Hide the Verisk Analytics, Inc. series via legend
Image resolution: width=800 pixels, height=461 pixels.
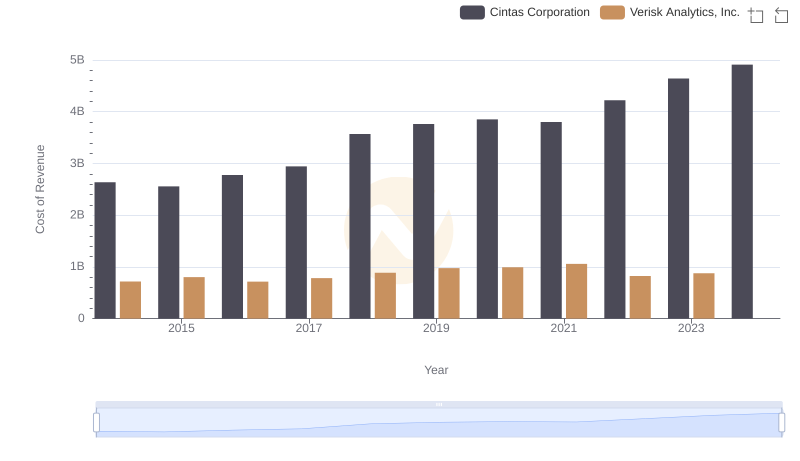pyautogui.click(x=684, y=12)
